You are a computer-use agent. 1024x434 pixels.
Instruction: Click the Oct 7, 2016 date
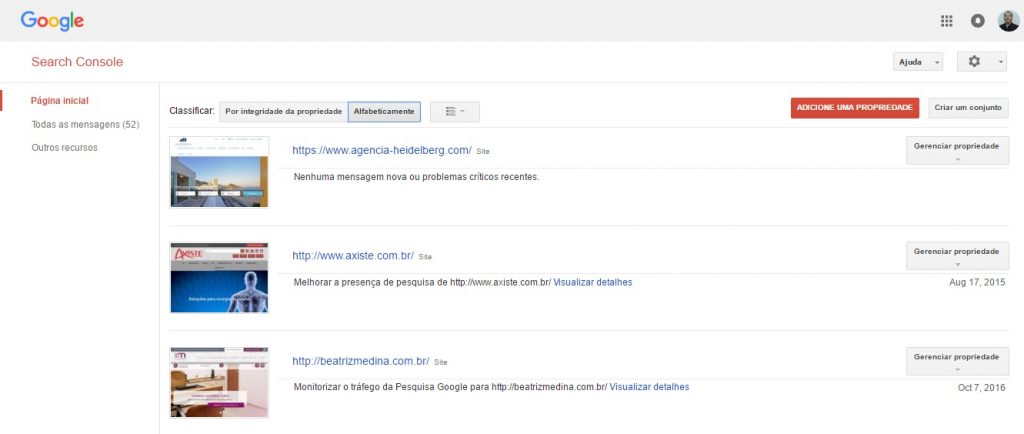tap(982, 387)
